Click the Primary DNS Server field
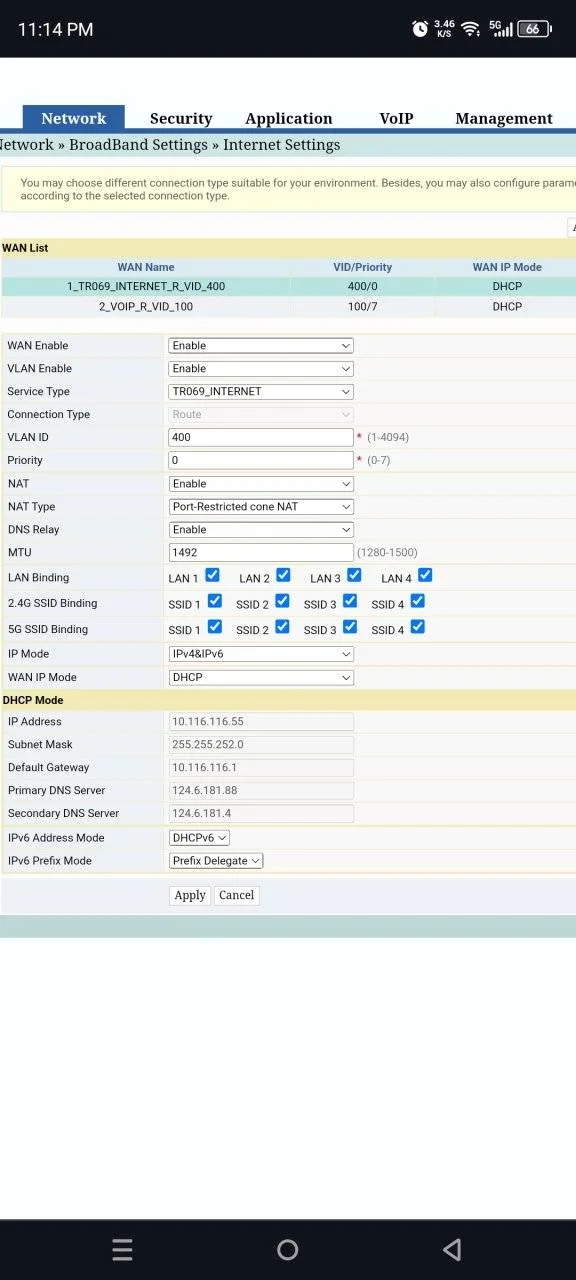The height and width of the screenshot is (1280, 576). click(x=261, y=791)
